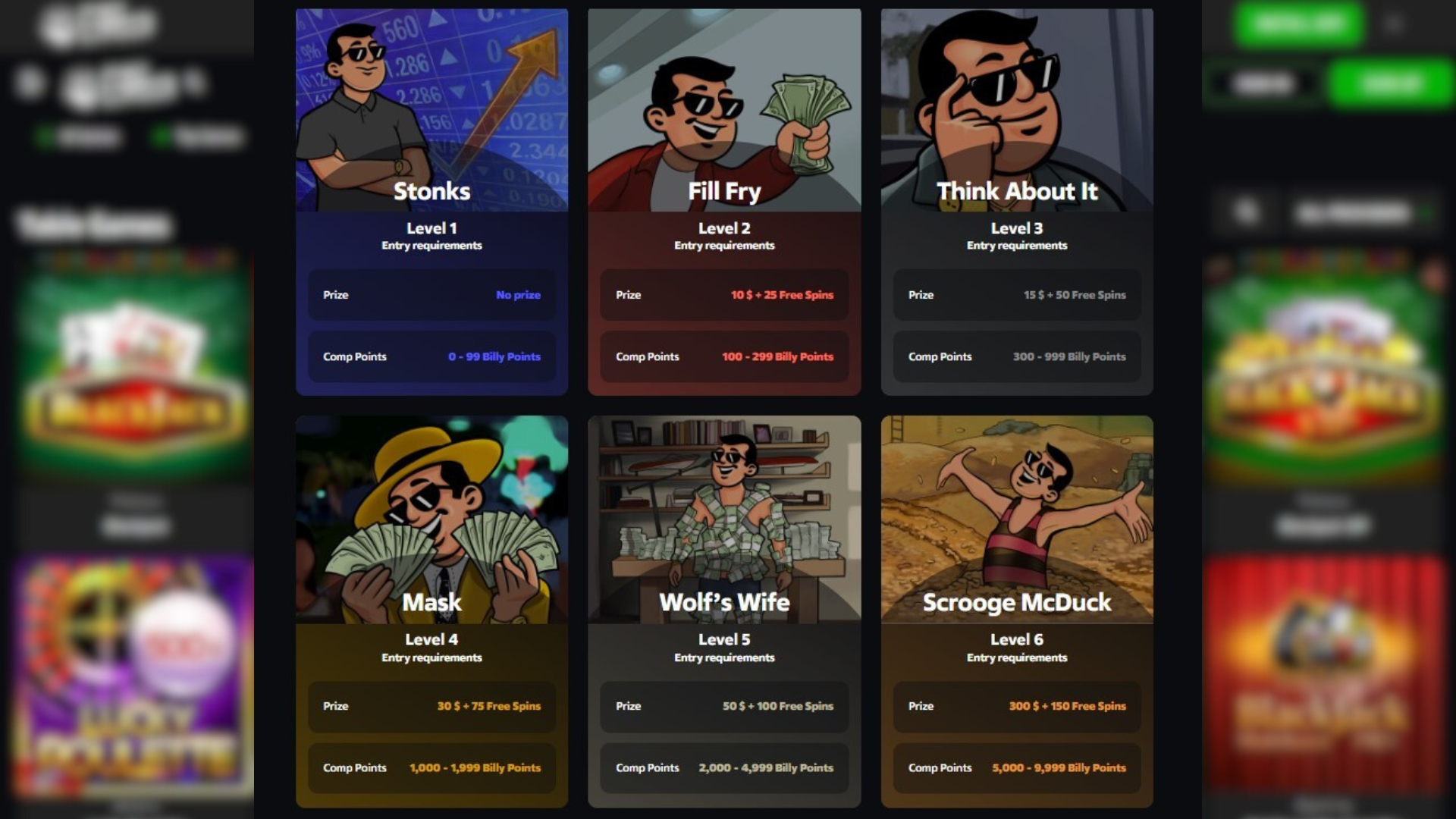
Task: Click the '300 $ + 150 Free Spins' prize row
Action: (x=1017, y=706)
